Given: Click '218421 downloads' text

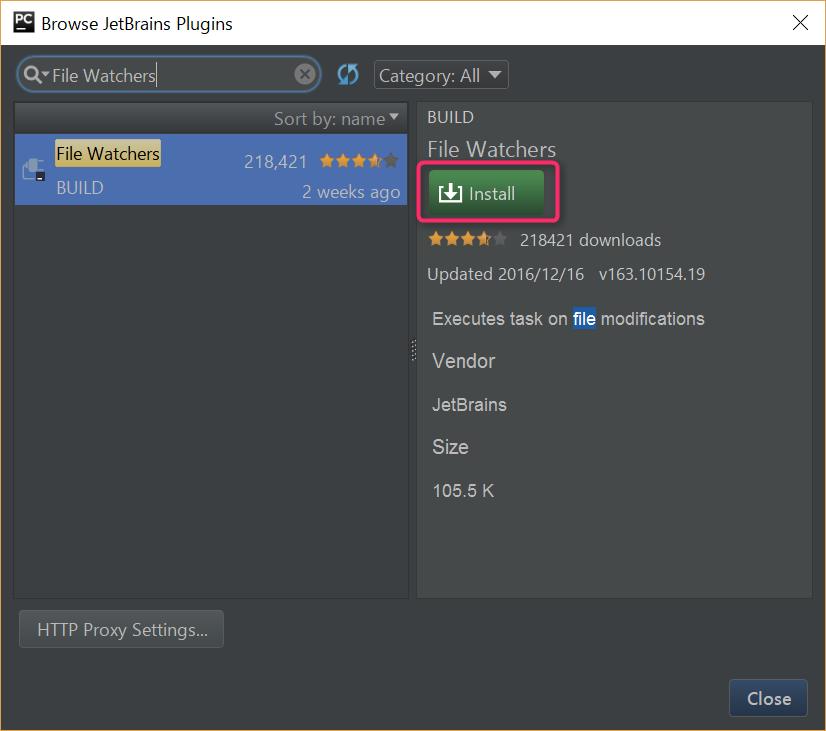Looking at the screenshot, I should (590, 240).
